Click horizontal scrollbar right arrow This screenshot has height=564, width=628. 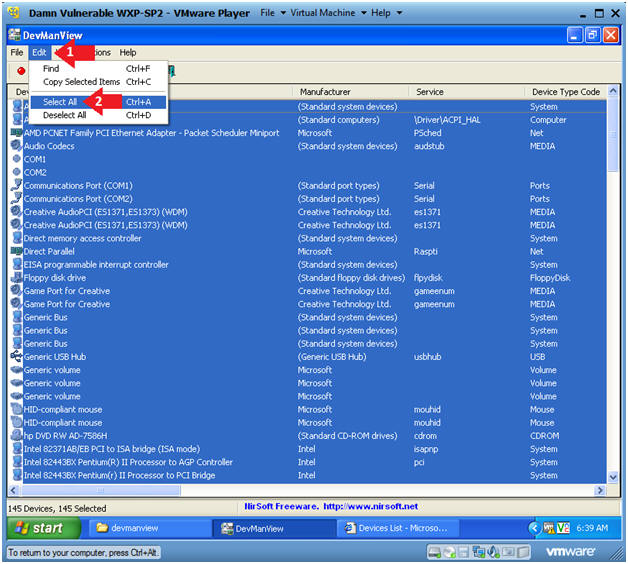click(600, 490)
